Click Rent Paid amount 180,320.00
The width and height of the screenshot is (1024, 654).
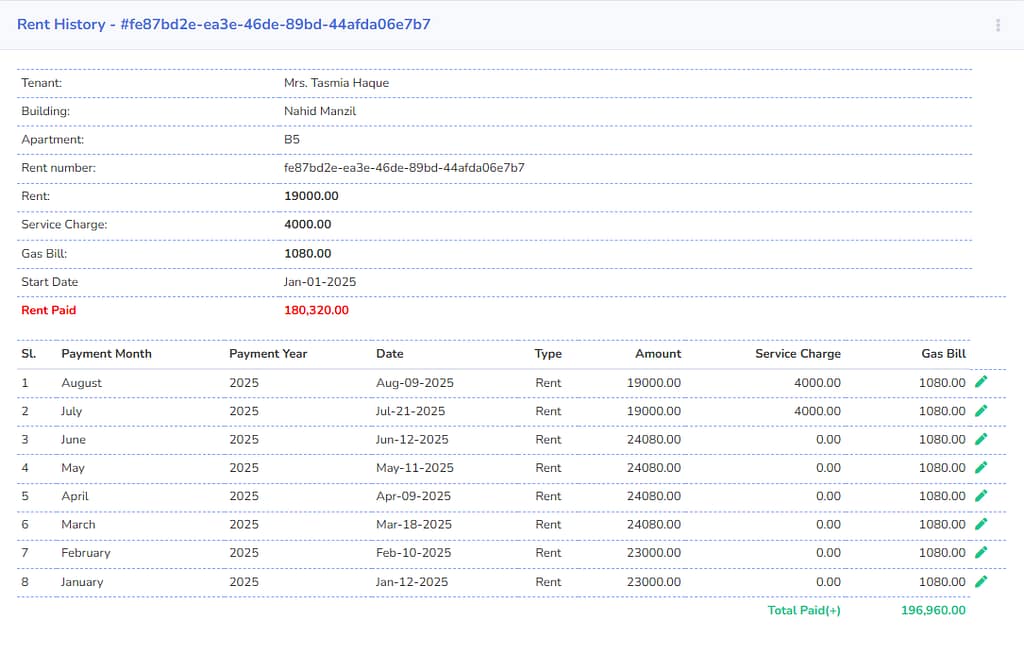click(x=316, y=310)
